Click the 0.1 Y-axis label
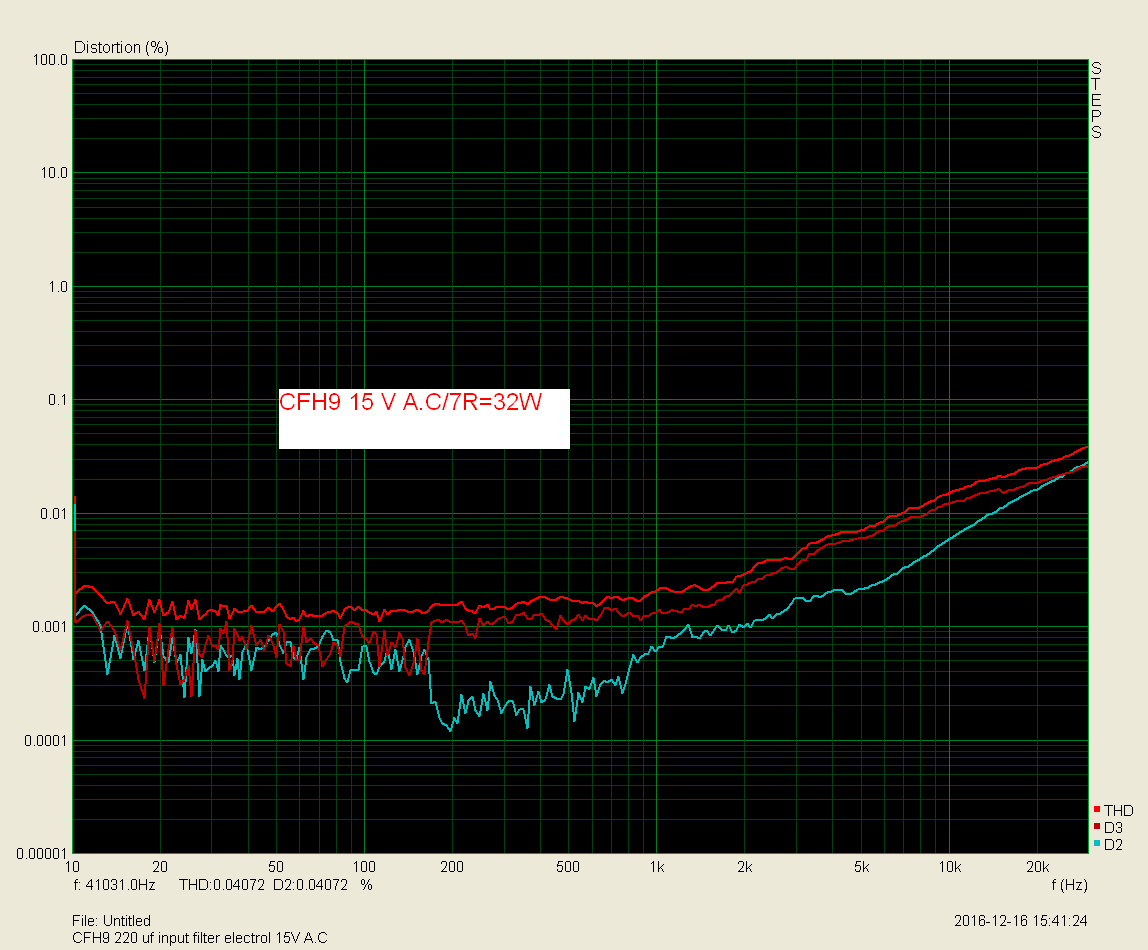The image size is (1148, 950). coord(58,400)
